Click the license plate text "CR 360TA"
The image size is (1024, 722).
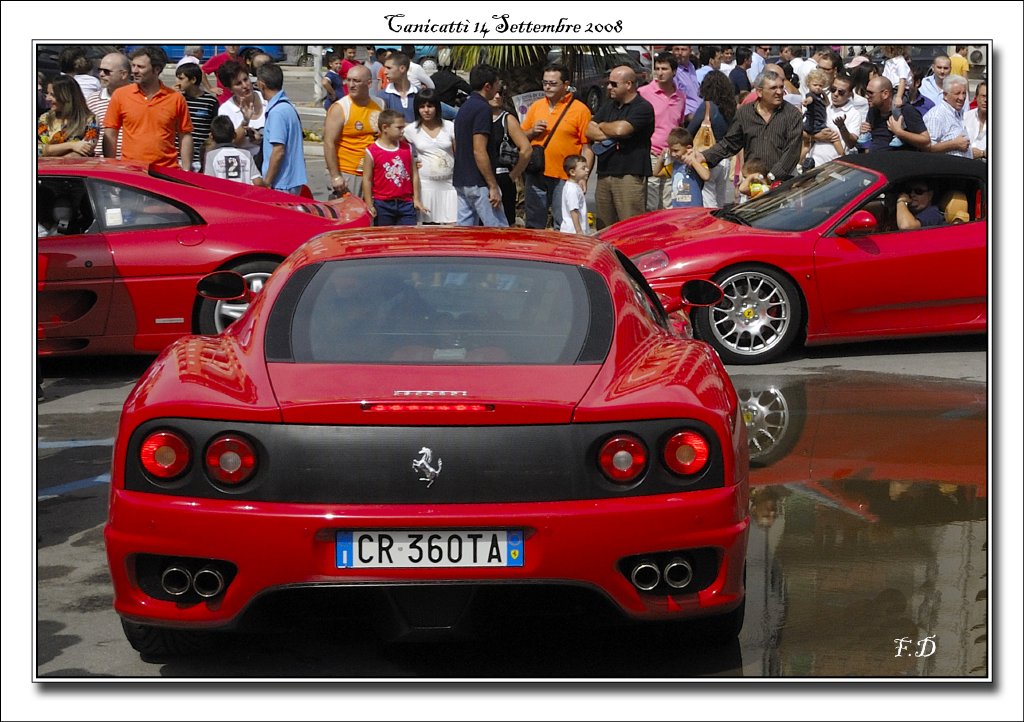(x=430, y=548)
